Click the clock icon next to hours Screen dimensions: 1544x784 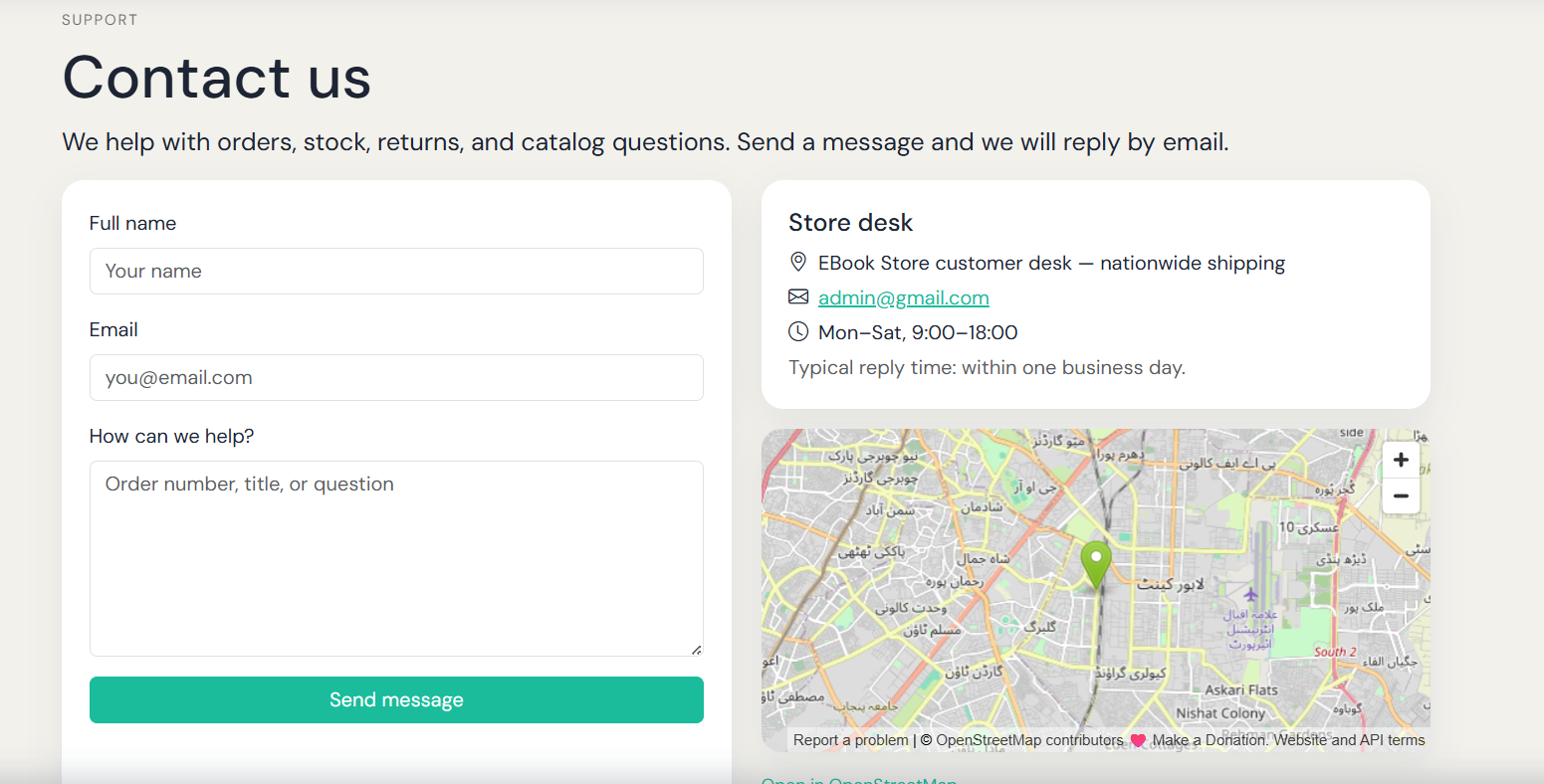798,332
